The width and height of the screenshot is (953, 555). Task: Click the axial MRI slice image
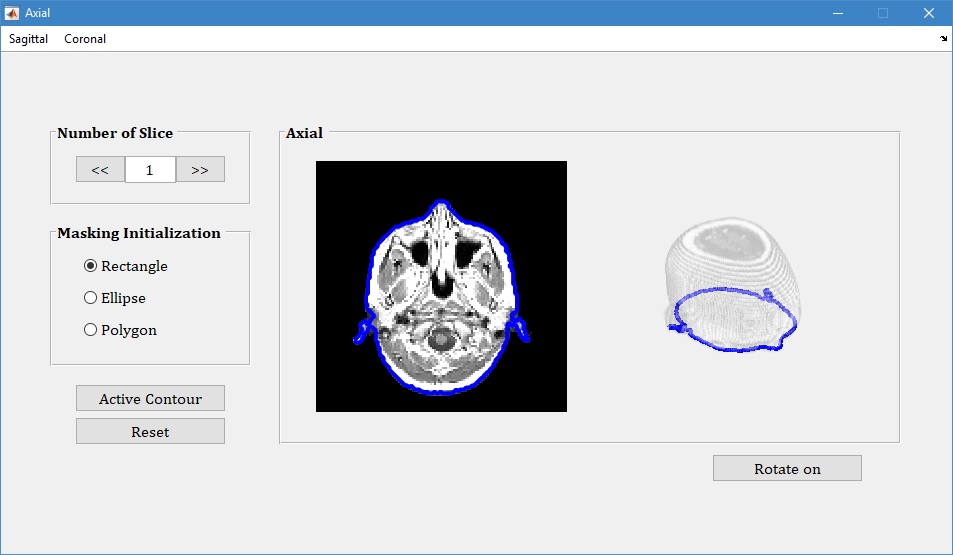pyautogui.click(x=441, y=286)
